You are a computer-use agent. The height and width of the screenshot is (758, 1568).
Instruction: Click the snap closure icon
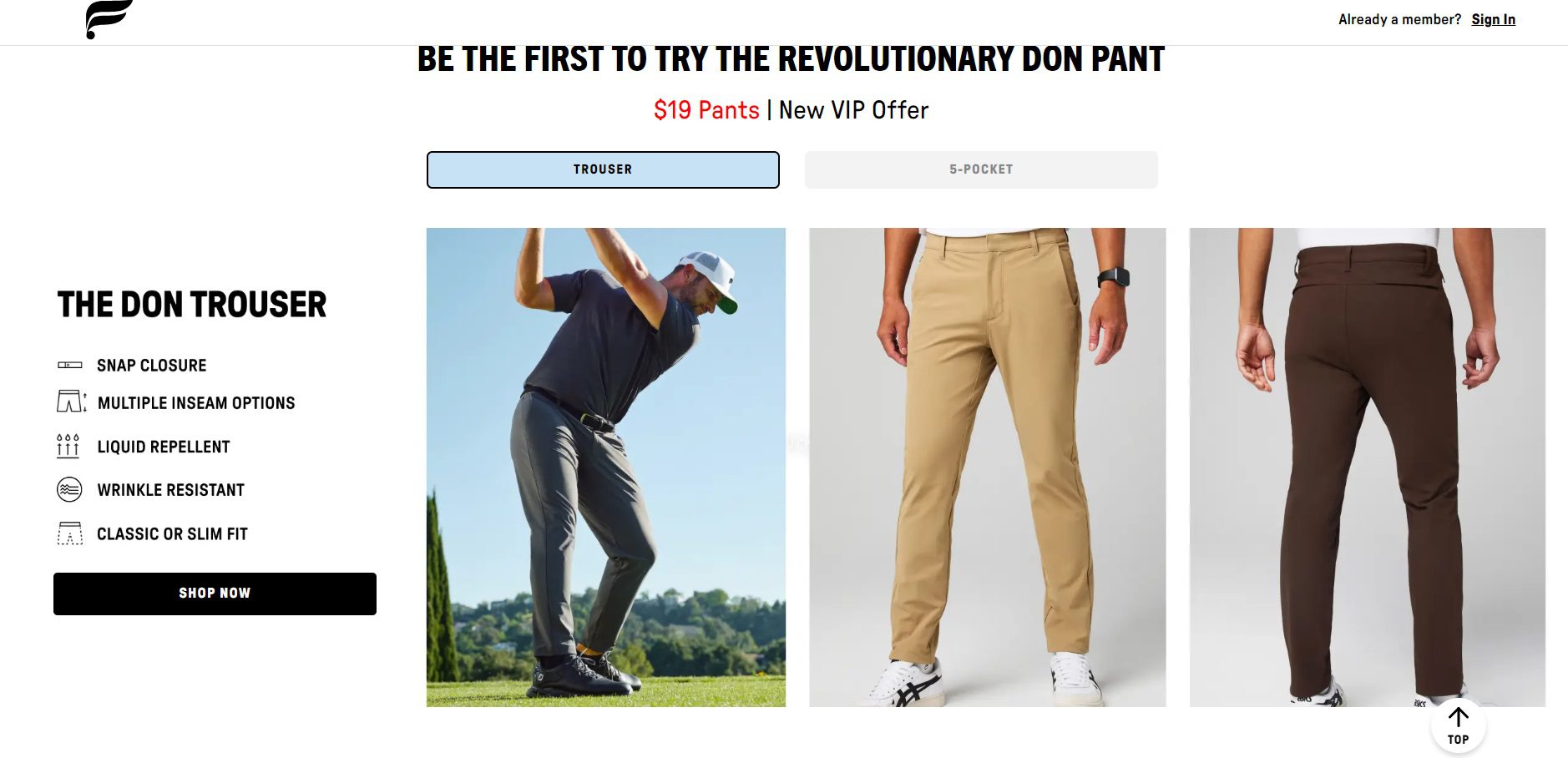coord(70,365)
